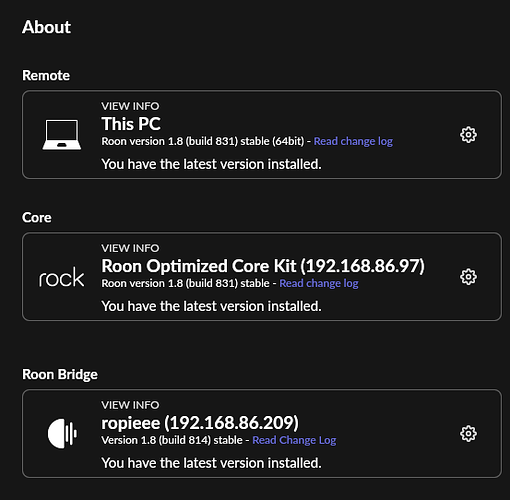Click the Roon version 1.8 64bit text

click(x=203, y=141)
